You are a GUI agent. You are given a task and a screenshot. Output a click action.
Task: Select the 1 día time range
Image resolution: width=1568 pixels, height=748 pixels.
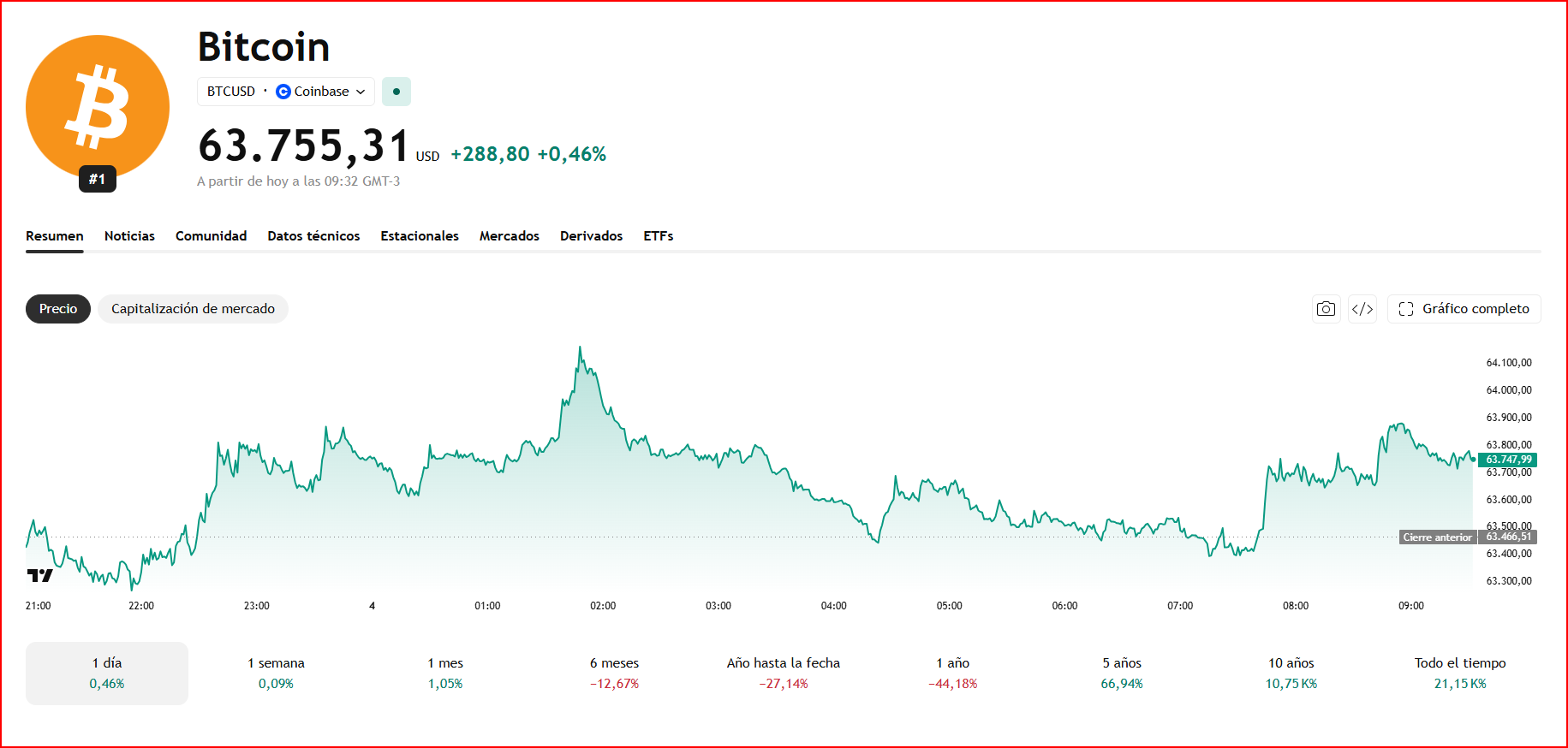[107, 674]
